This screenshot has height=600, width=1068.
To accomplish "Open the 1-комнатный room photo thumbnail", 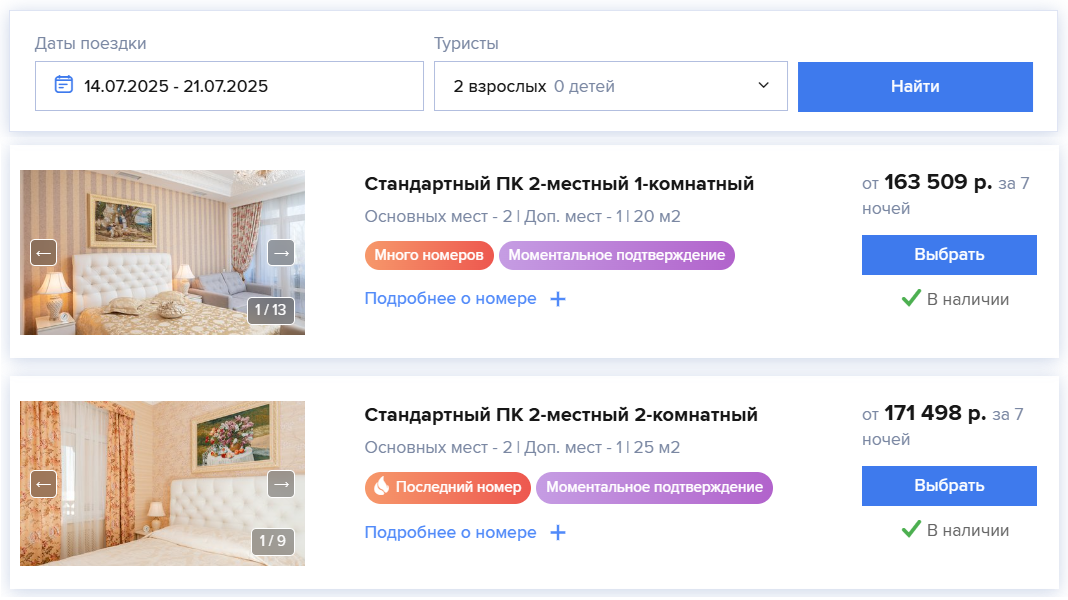I will 162,252.
